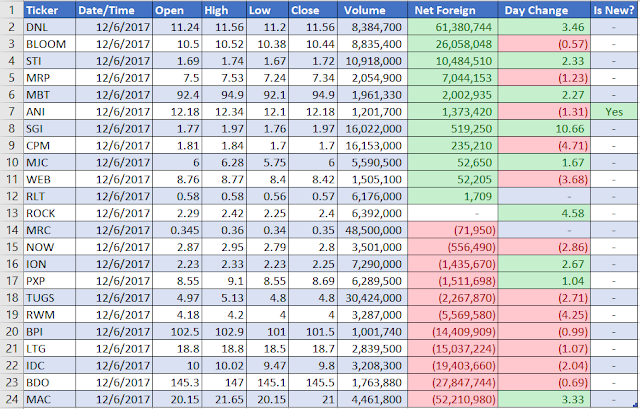
Task: Click net foreign value 61,380,744
Action: click(452, 27)
